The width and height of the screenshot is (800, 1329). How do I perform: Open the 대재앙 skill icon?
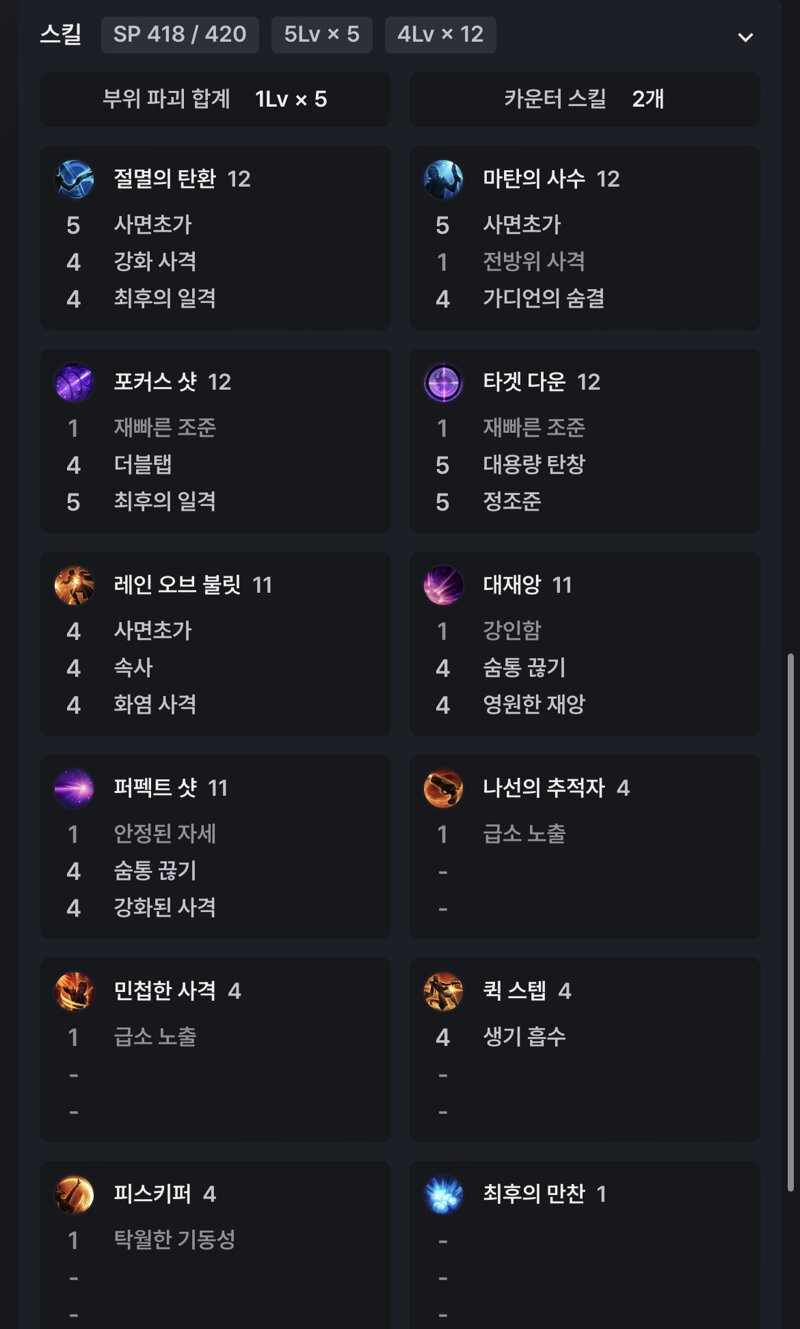pyautogui.click(x=443, y=586)
